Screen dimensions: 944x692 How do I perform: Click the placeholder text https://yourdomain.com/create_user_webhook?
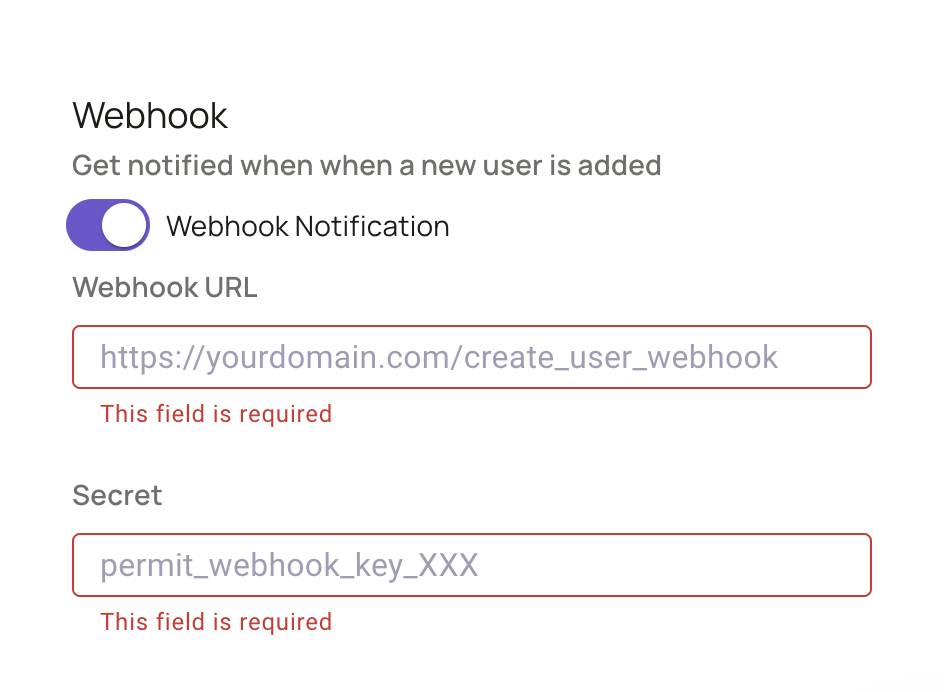coord(438,357)
